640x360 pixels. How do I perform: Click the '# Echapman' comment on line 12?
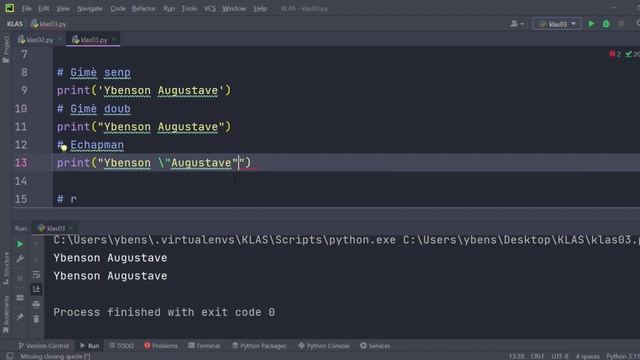(x=90, y=145)
